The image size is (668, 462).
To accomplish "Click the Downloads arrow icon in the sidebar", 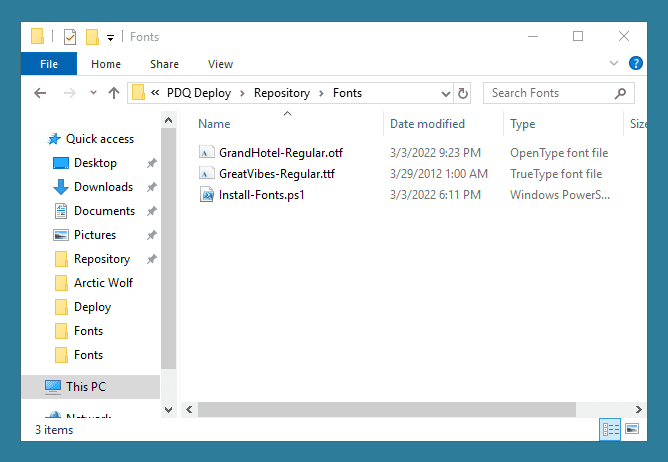I will (60, 187).
